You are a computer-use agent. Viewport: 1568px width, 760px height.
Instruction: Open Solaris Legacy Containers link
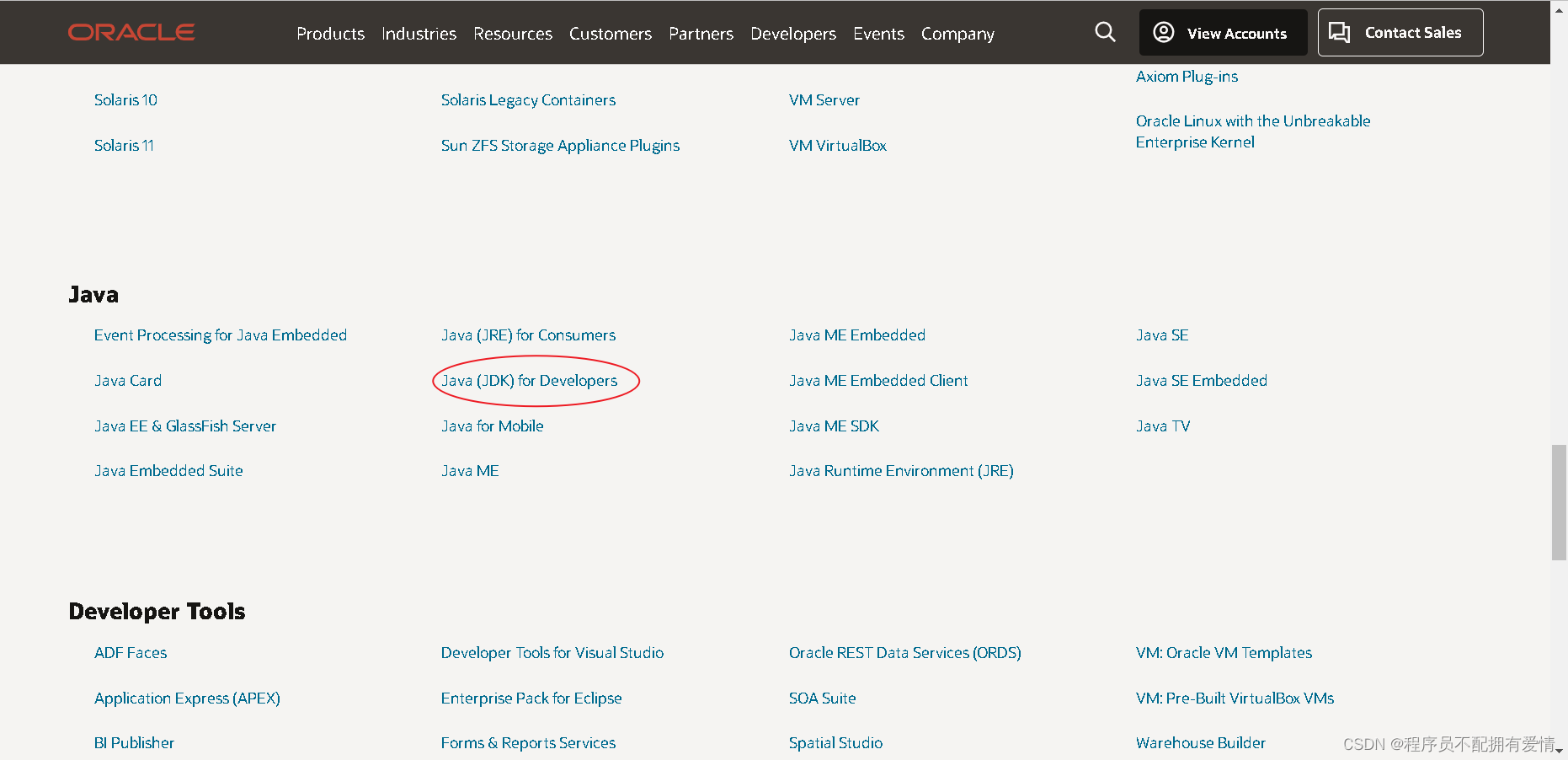tap(528, 100)
